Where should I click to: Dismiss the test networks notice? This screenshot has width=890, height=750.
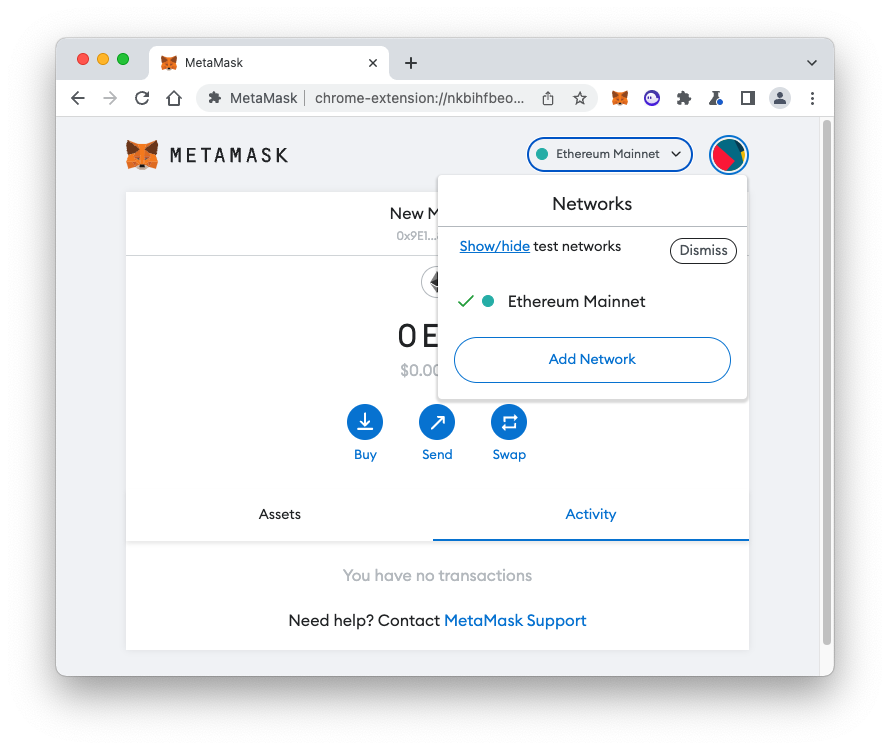coord(703,251)
